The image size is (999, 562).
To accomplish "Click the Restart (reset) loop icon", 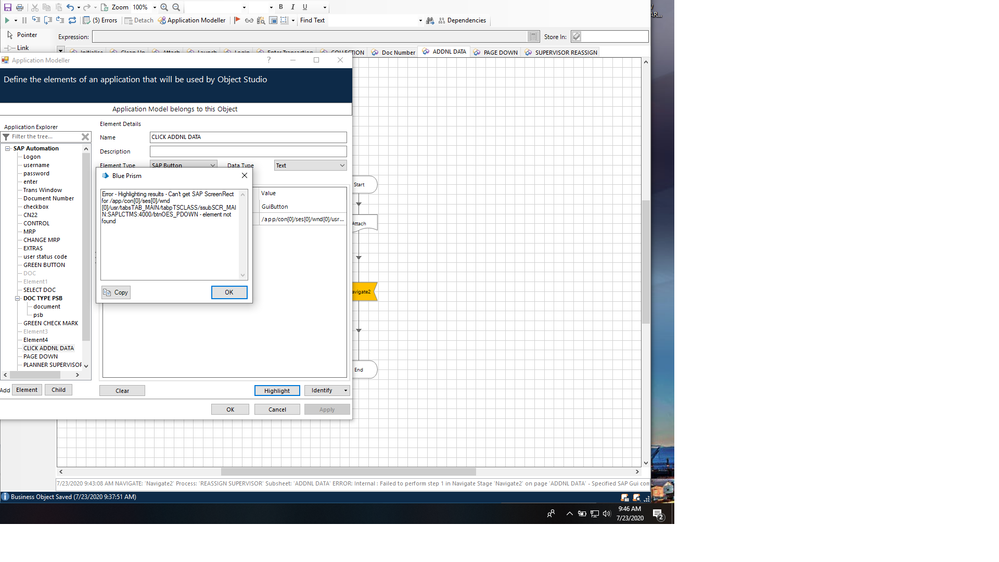I will [72, 20].
